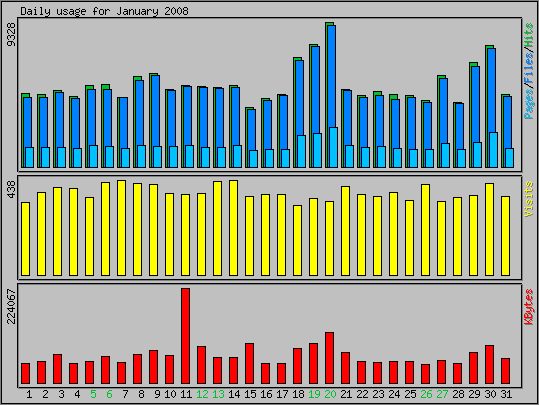
Task: Click green weekend day label "26"
Action: [x=426, y=394]
